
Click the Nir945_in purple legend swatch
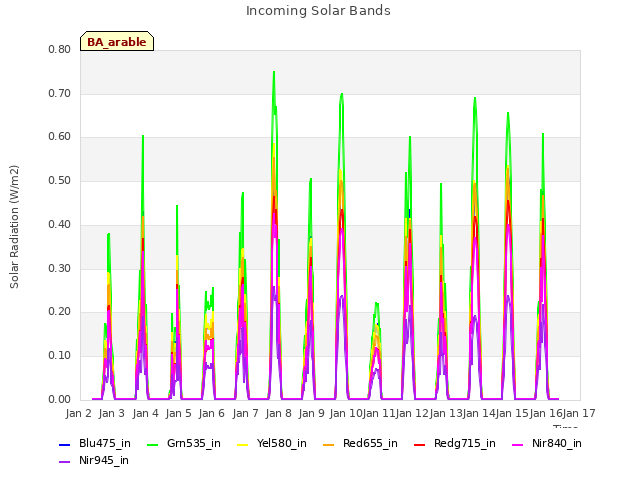click(x=64, y=462)
